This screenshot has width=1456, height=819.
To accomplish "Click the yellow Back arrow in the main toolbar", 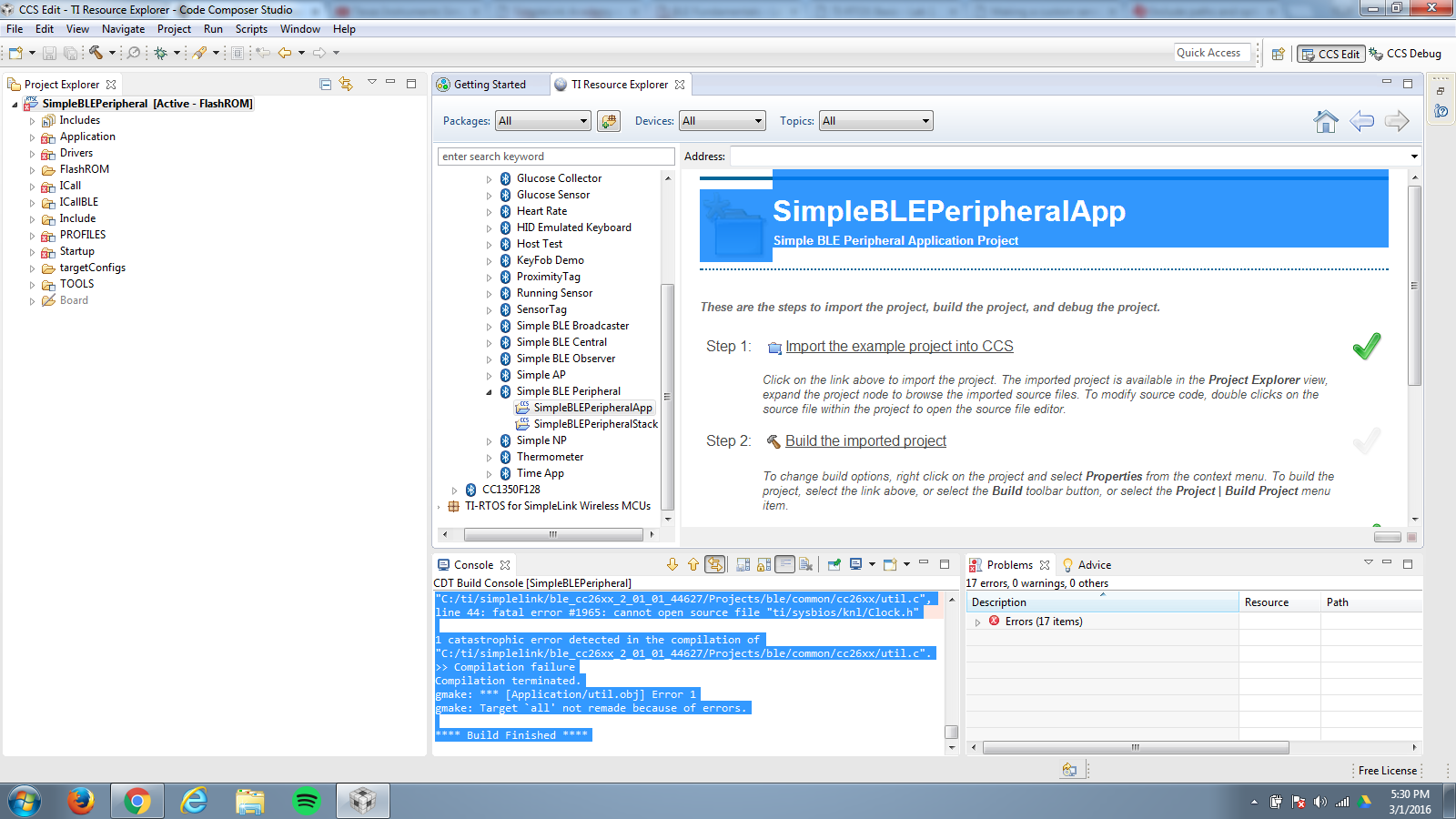I will [x=285, y=53].
